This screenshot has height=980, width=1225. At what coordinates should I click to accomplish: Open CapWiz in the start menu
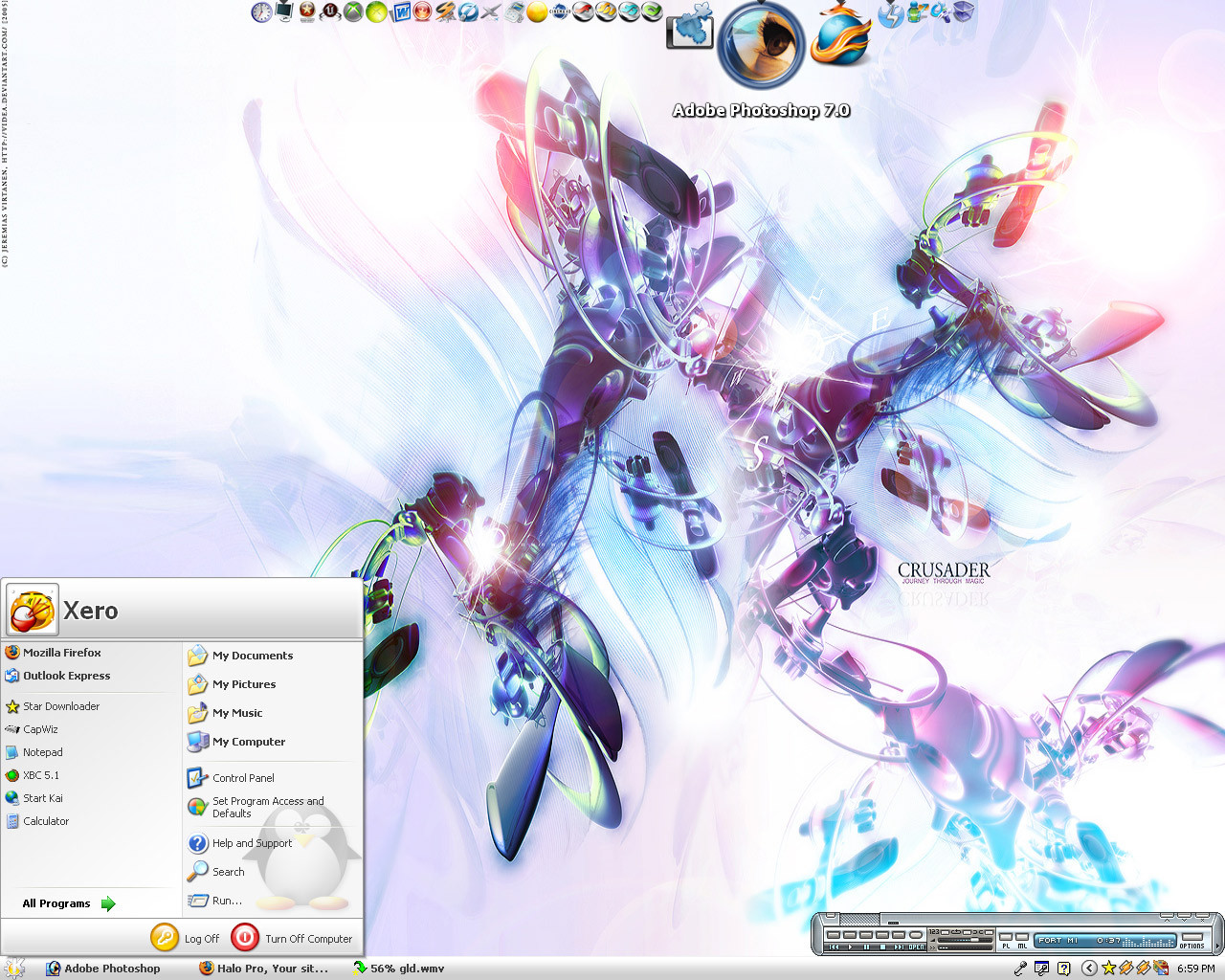(x=32, y=729)
